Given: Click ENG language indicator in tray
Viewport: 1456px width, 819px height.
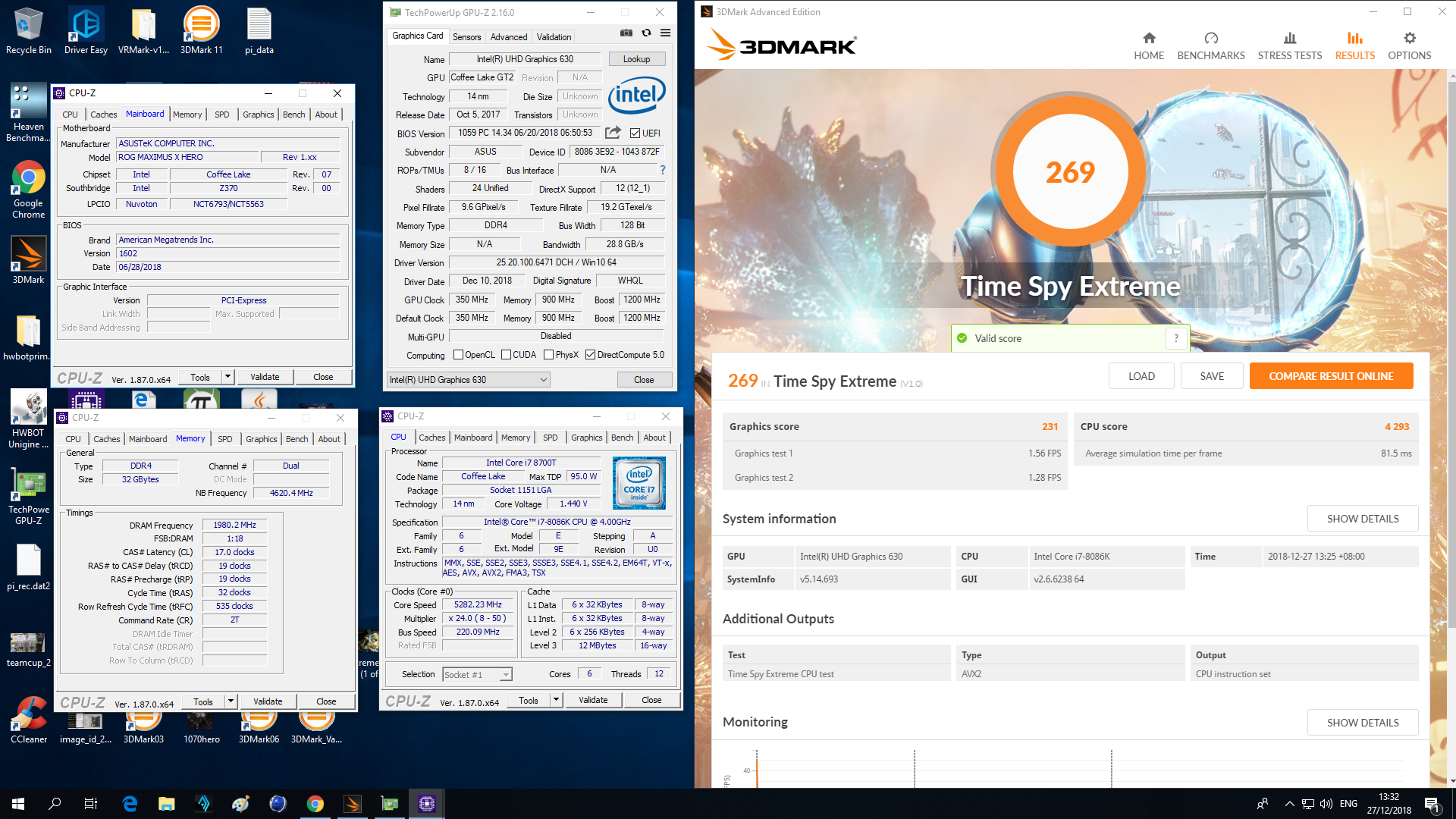Looking at the screenshot, I should [1348, 804].
